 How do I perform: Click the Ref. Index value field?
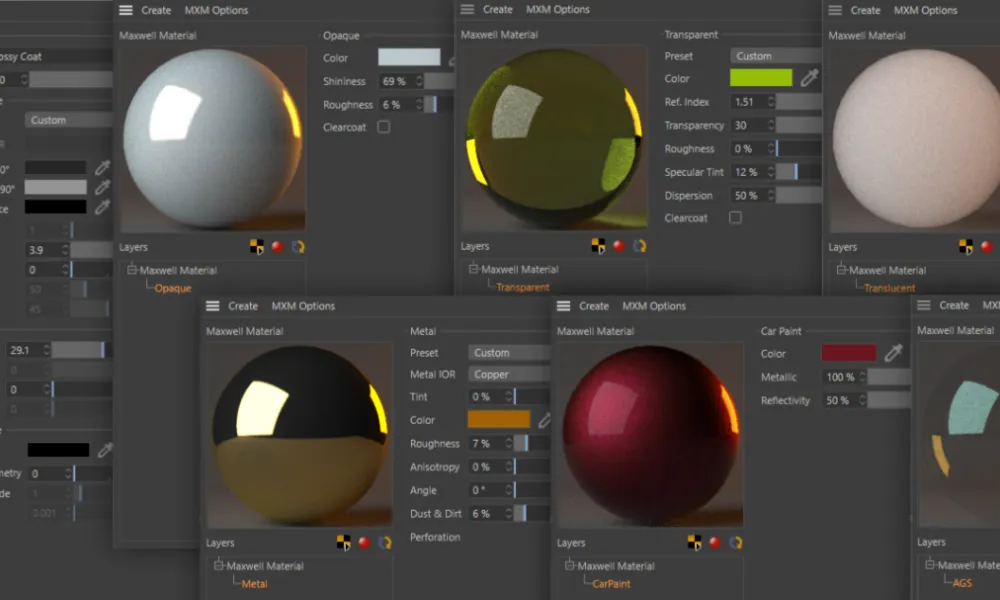point(747,102)
